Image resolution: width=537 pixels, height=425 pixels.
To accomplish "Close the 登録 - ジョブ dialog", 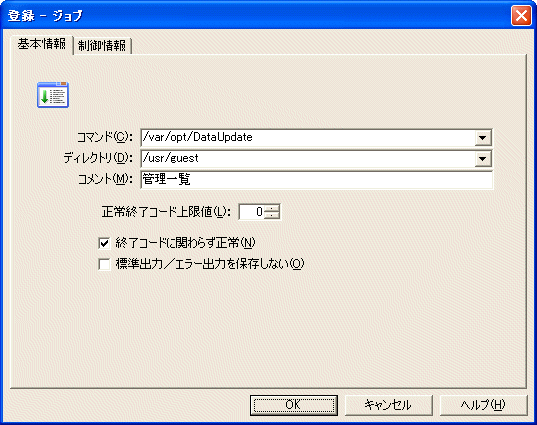I will pyautogui.click(x=521, y=16).
